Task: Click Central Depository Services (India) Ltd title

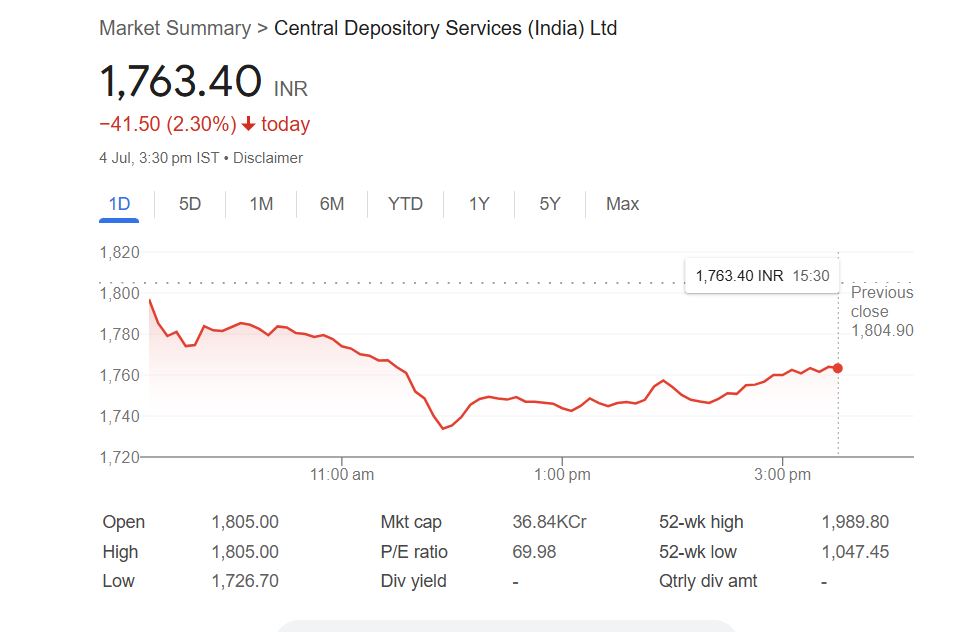Action: click(x=445, y=28)
